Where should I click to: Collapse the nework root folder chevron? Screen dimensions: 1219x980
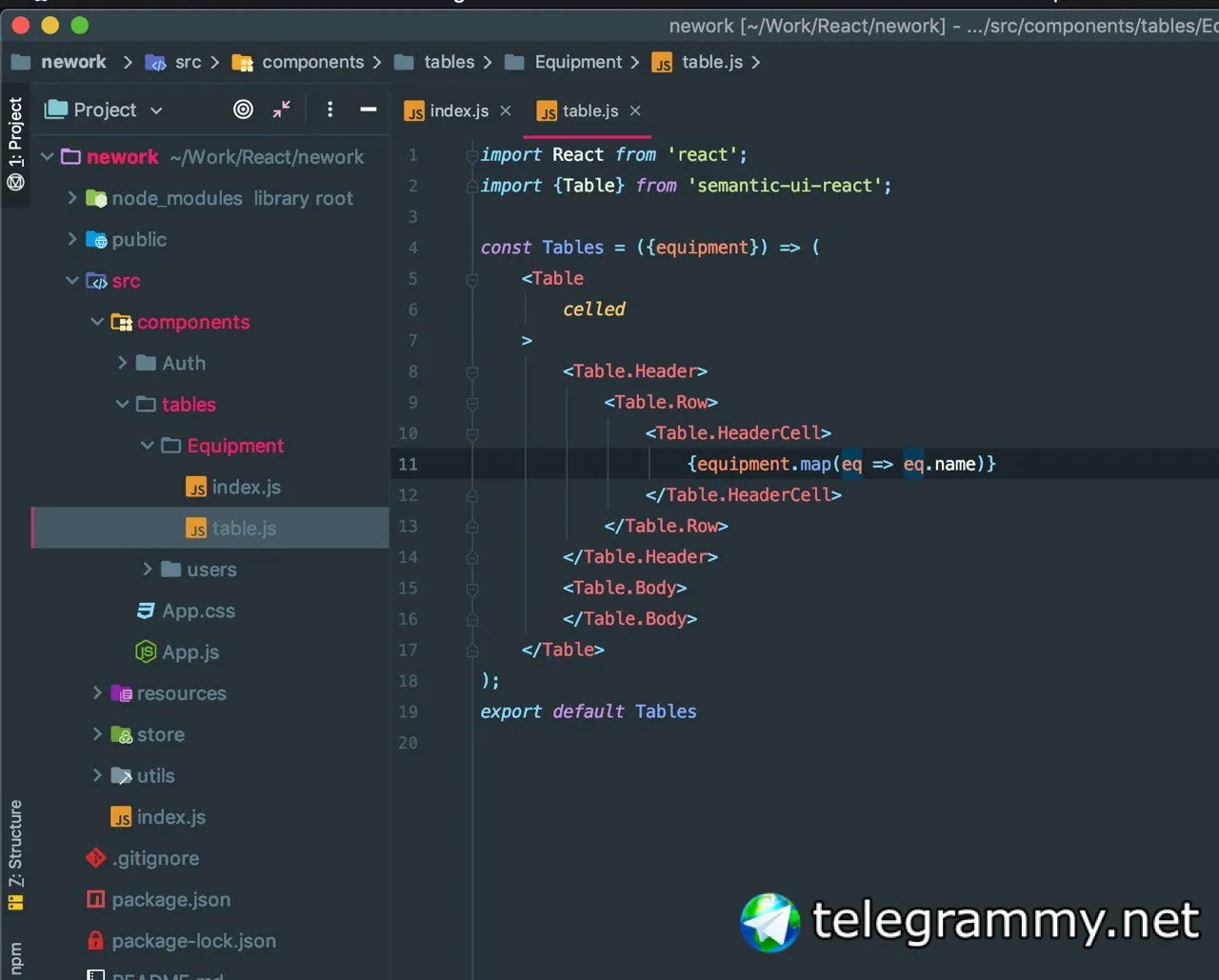tap(48, 157)
